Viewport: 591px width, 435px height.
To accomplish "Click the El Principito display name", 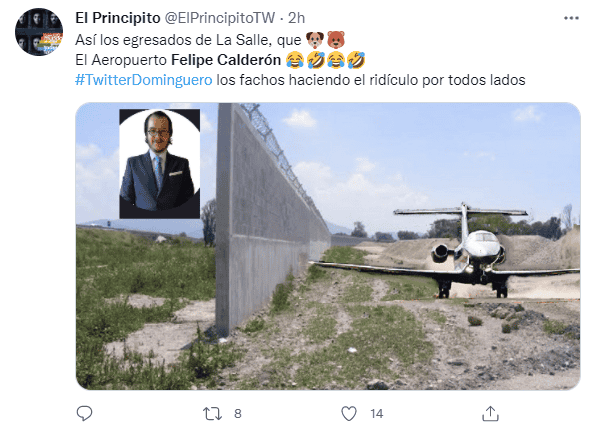I will pyautogui.click(x=118, y=18).
